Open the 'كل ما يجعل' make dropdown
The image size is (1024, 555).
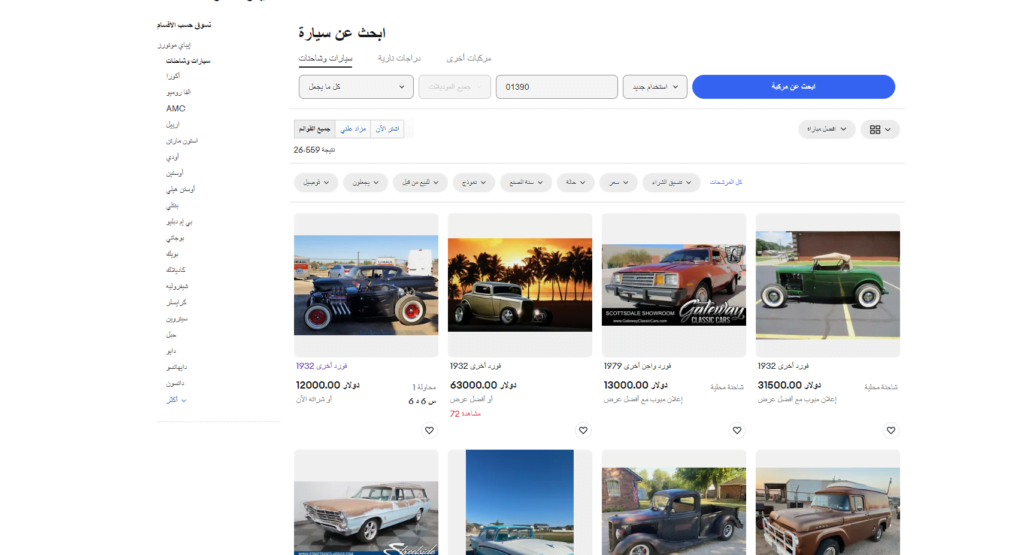click(356, 87)
